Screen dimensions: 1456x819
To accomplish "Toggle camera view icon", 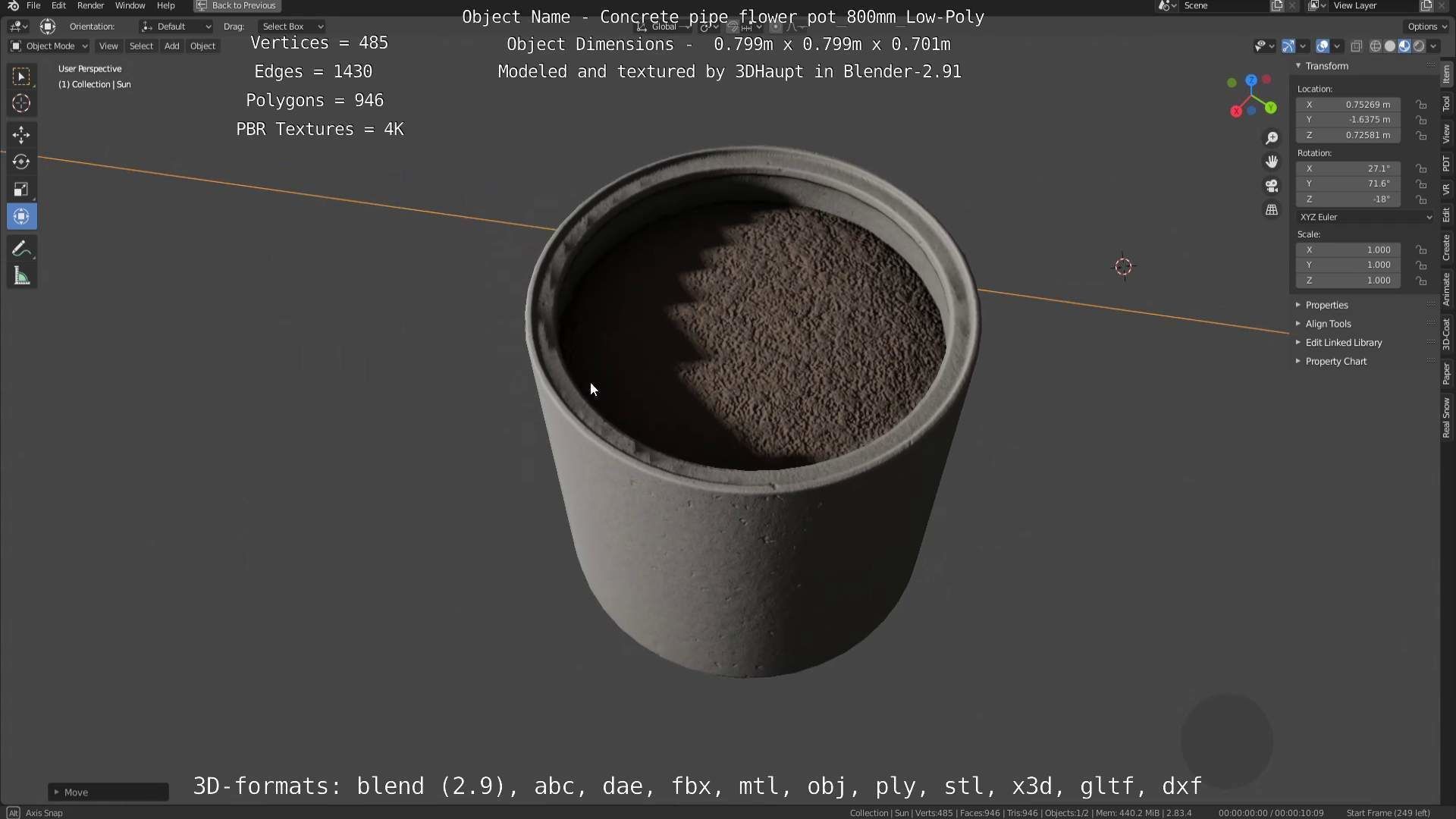I will (x=1272, y=186).
